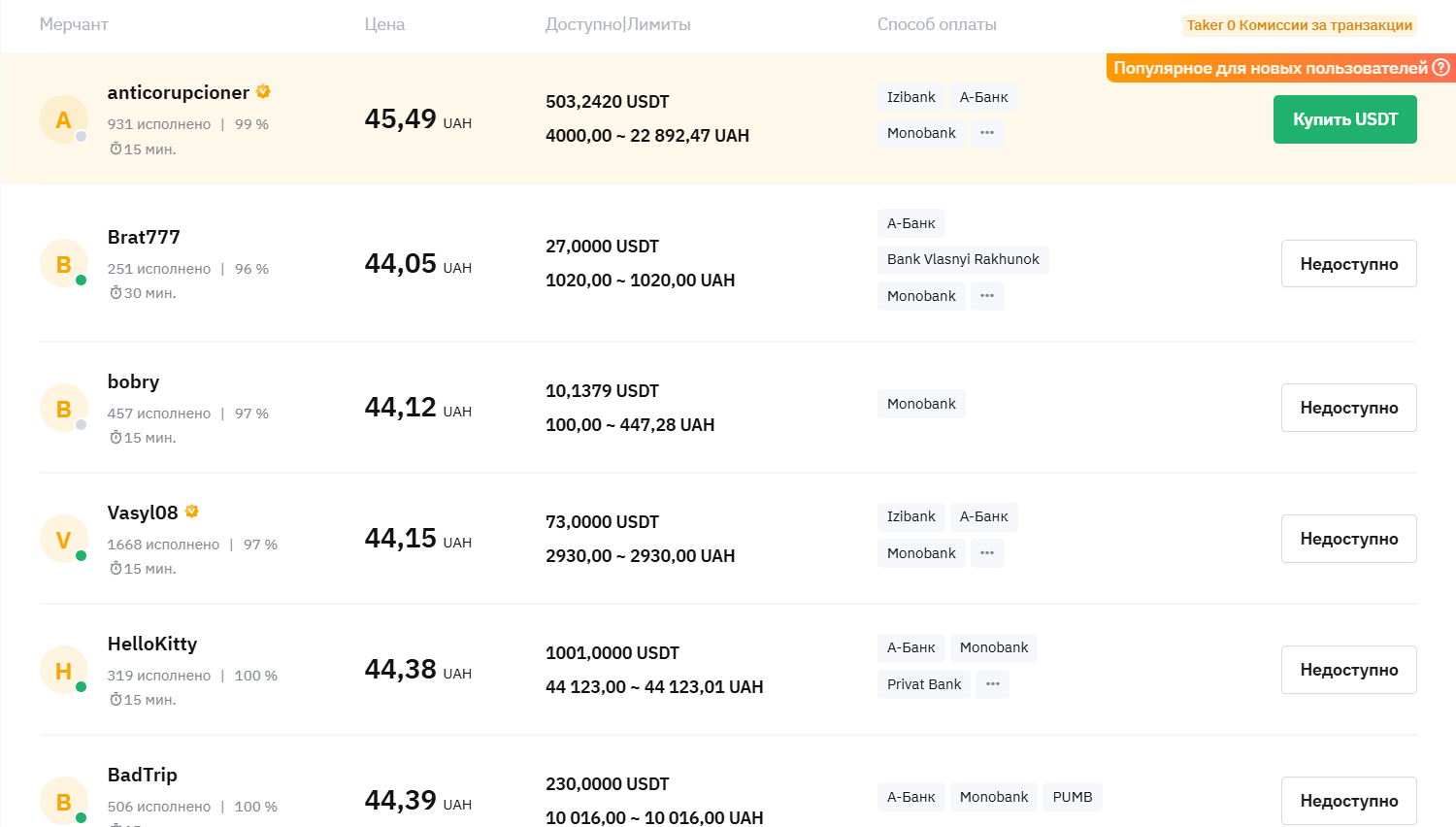This screenshot has height=827, width=1456.
Task: Click limit 4000,00 ~ 22 892,47 UAH
Action: [647, 136]
